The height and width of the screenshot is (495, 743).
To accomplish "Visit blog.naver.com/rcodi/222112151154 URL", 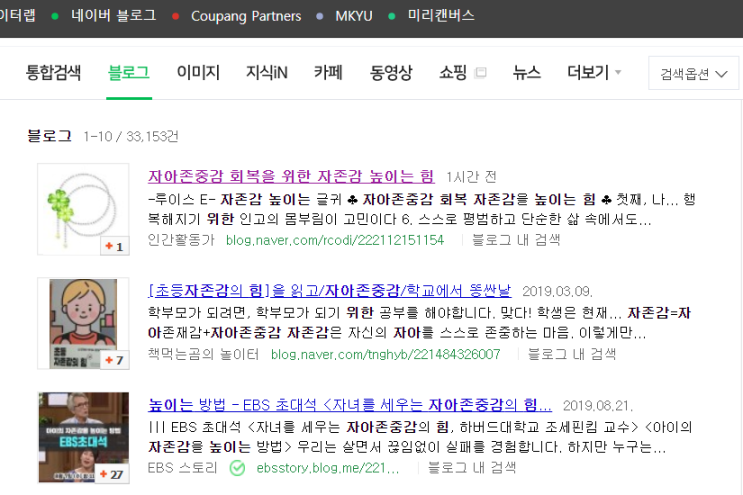I will tap(335, 240).
